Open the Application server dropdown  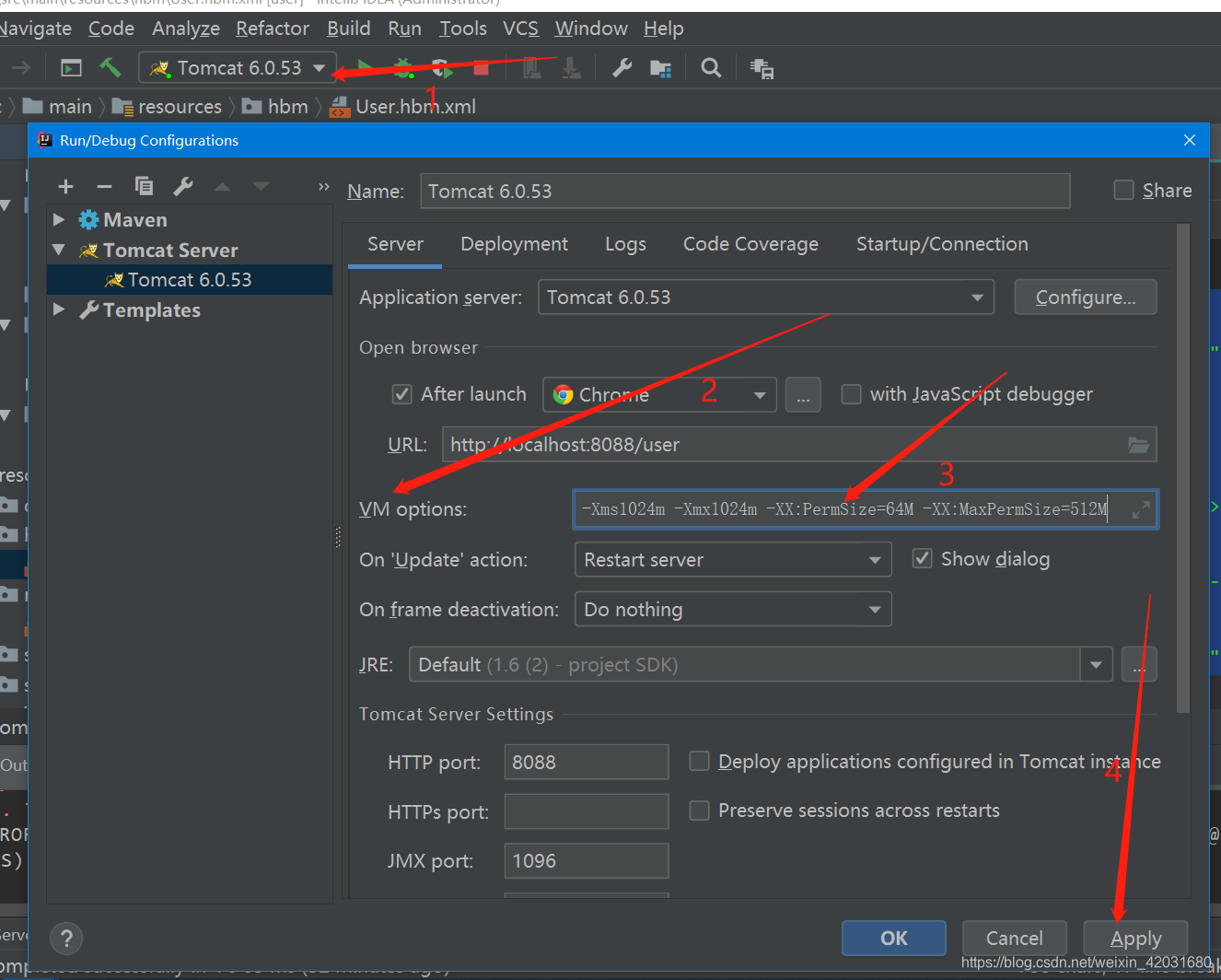[x=766, y=297]
